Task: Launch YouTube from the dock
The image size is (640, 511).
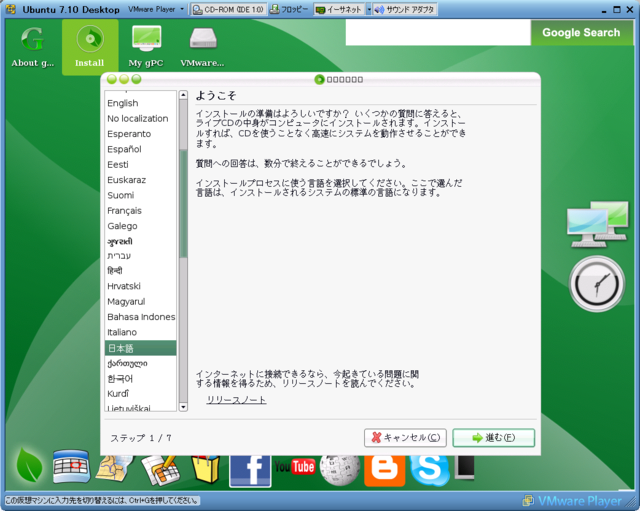Action: (295, 467)
